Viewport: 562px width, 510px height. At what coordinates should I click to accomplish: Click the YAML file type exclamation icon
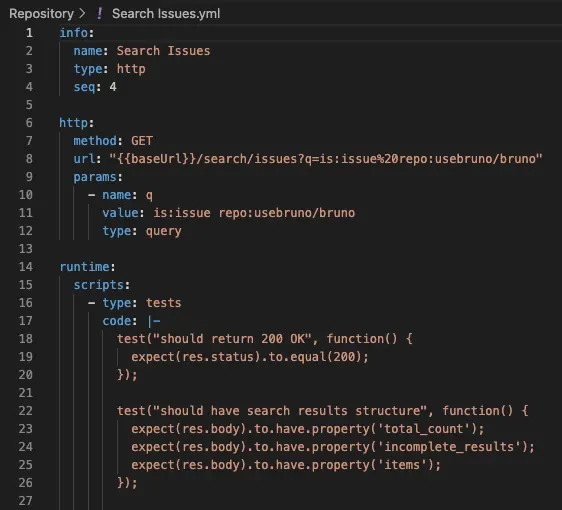tap(99, 14)
